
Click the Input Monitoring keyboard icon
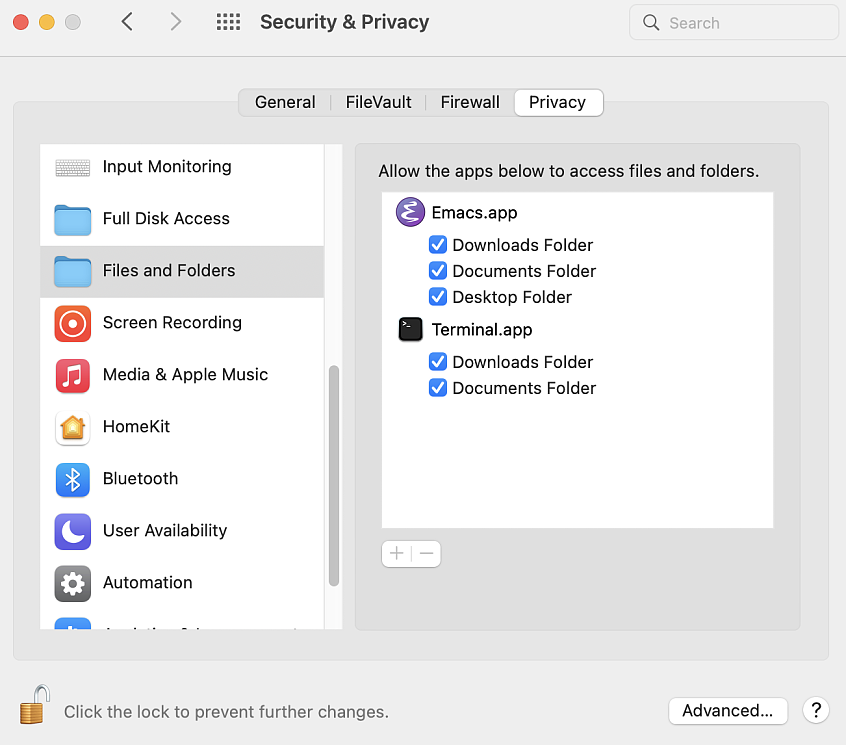pyautogui.click(x=73, y=168)
